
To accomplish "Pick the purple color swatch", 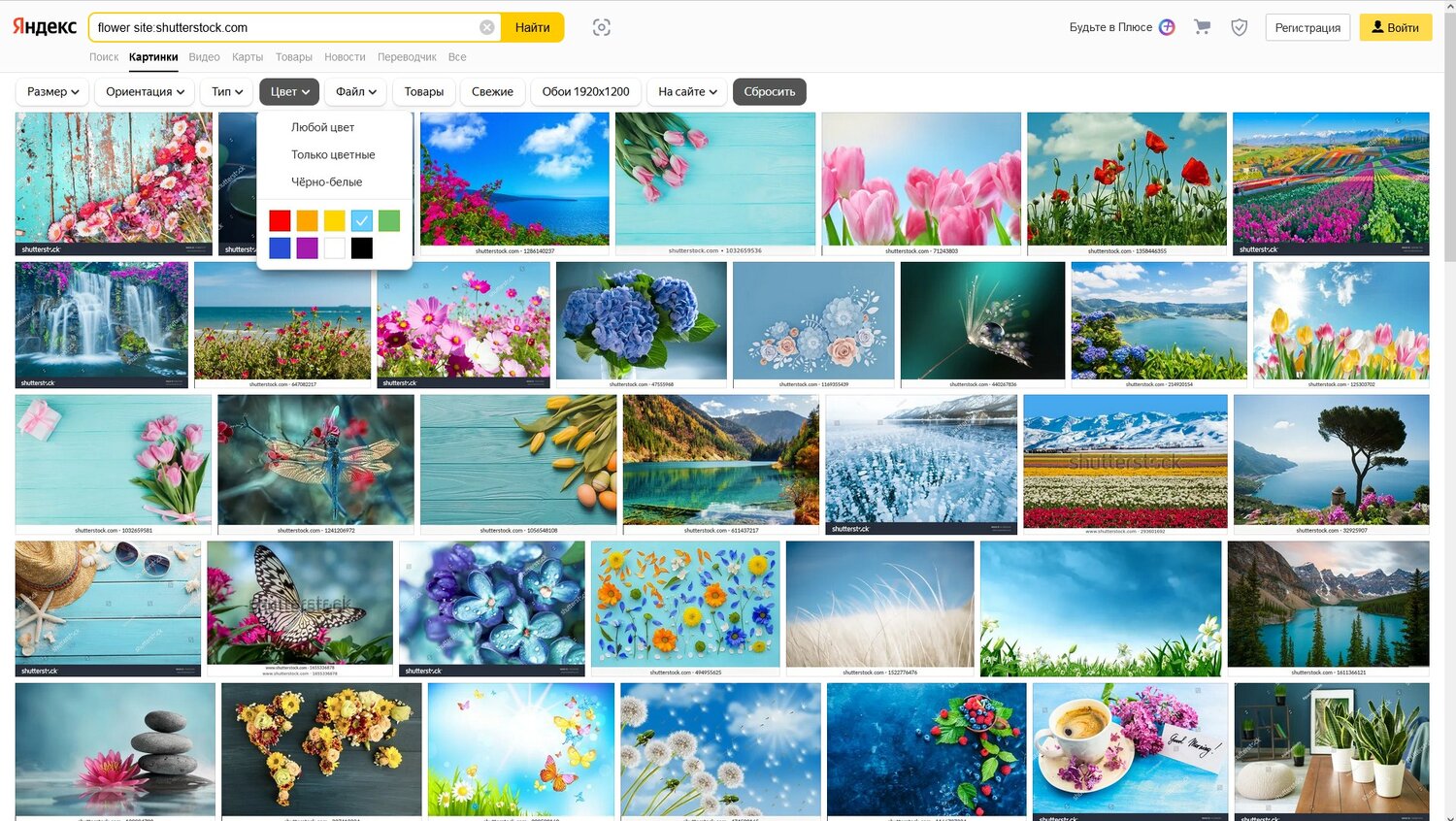I will pos(307,248).
